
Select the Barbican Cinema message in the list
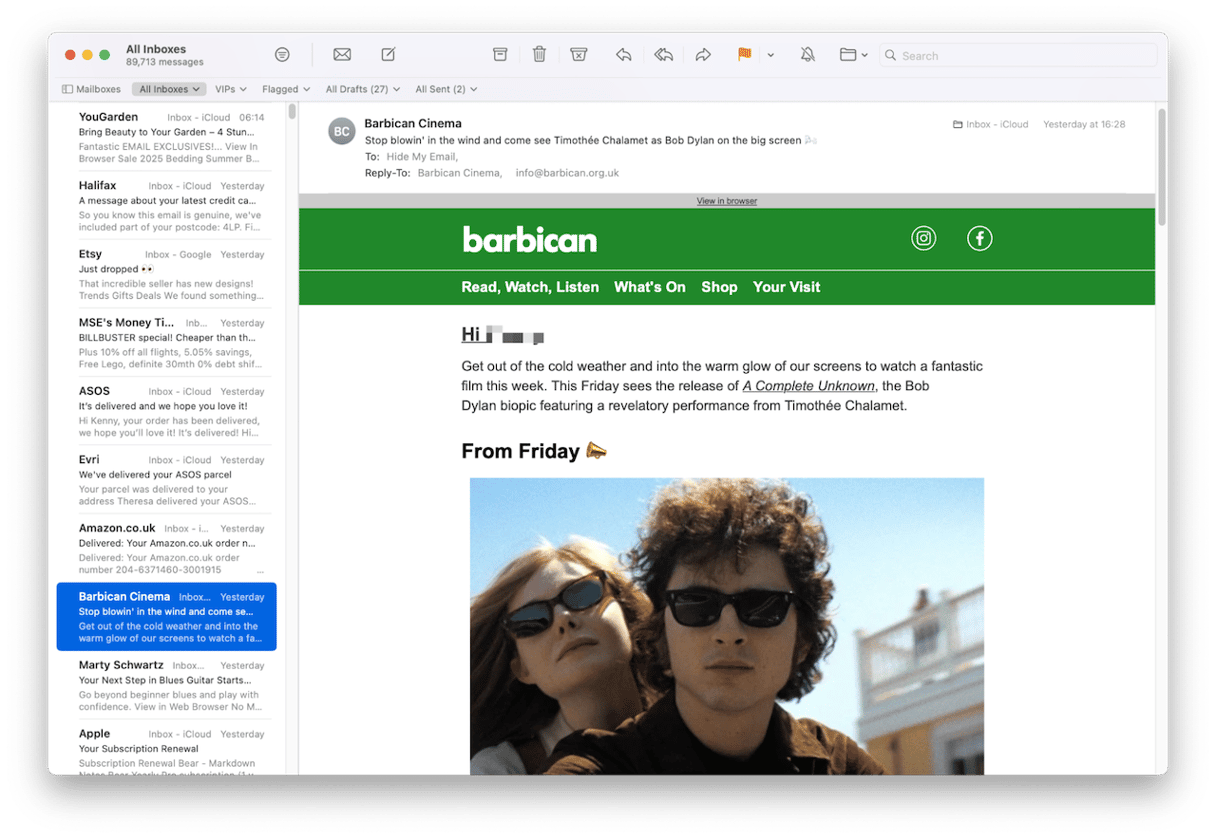167,617
